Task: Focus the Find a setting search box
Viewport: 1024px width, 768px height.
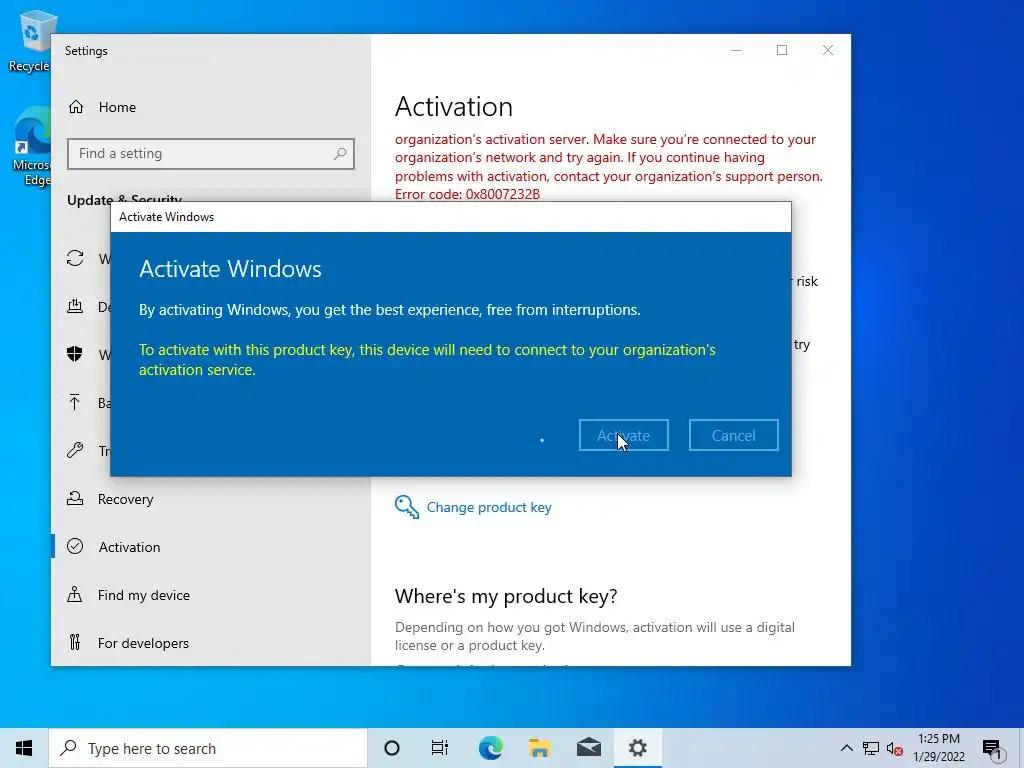Action: click(210, 153)
